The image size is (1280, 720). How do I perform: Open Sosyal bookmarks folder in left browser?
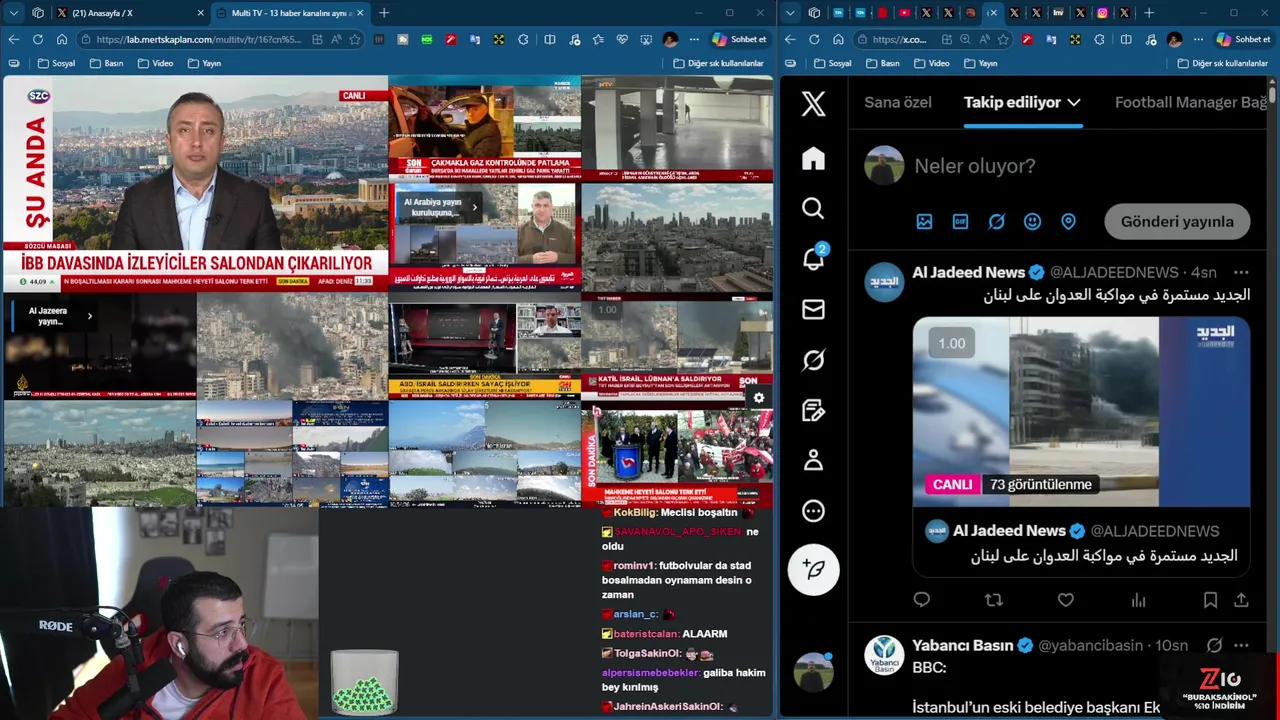click(56, 63)
